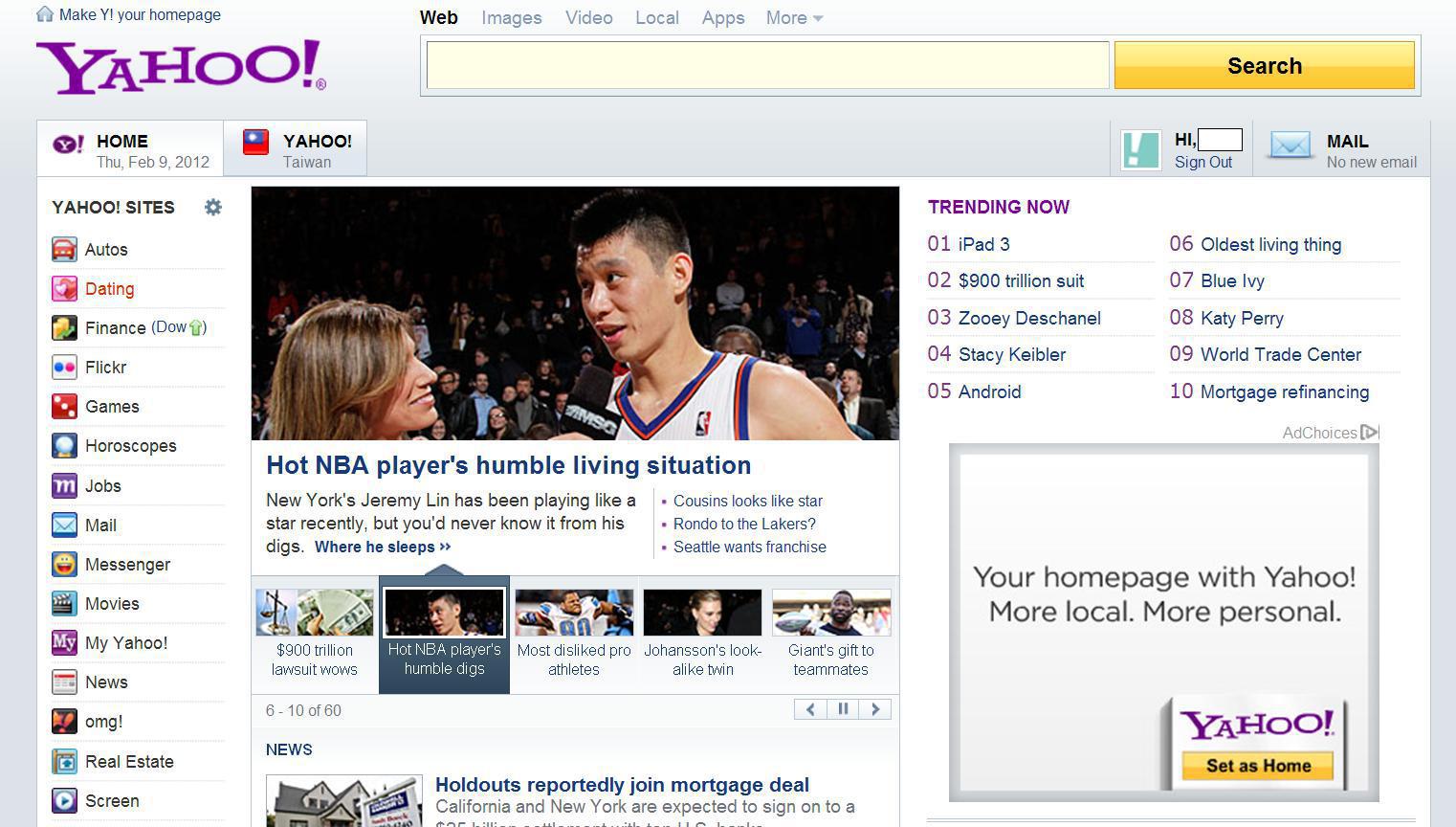Click the Autos car icon
This screenshot has height=827, width=1456.
pyautogui.click(x=64, y=250)
